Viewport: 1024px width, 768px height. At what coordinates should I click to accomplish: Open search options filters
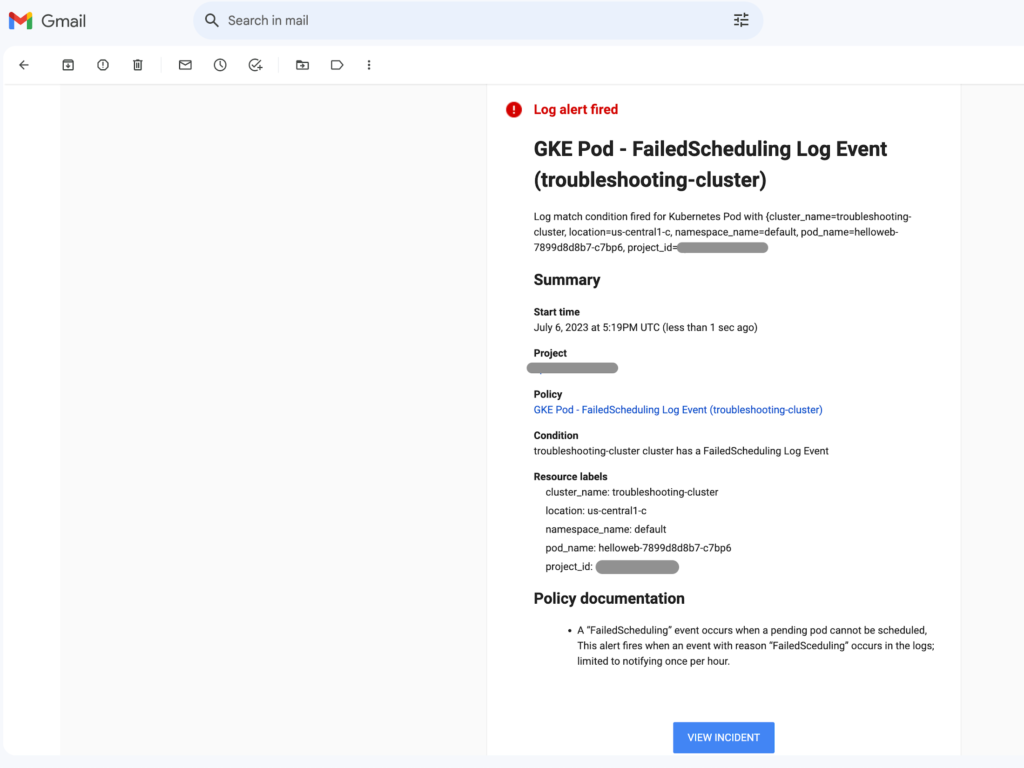click(740, 20)
